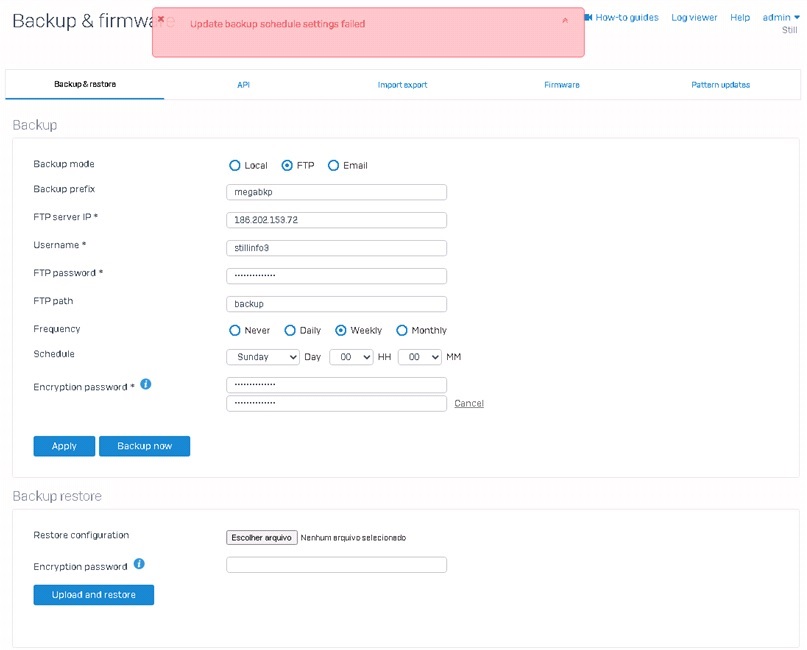Screen dimensions: 807x650
Task: Open the Sunday day dropdown
Action: click(x=263, y=357)
